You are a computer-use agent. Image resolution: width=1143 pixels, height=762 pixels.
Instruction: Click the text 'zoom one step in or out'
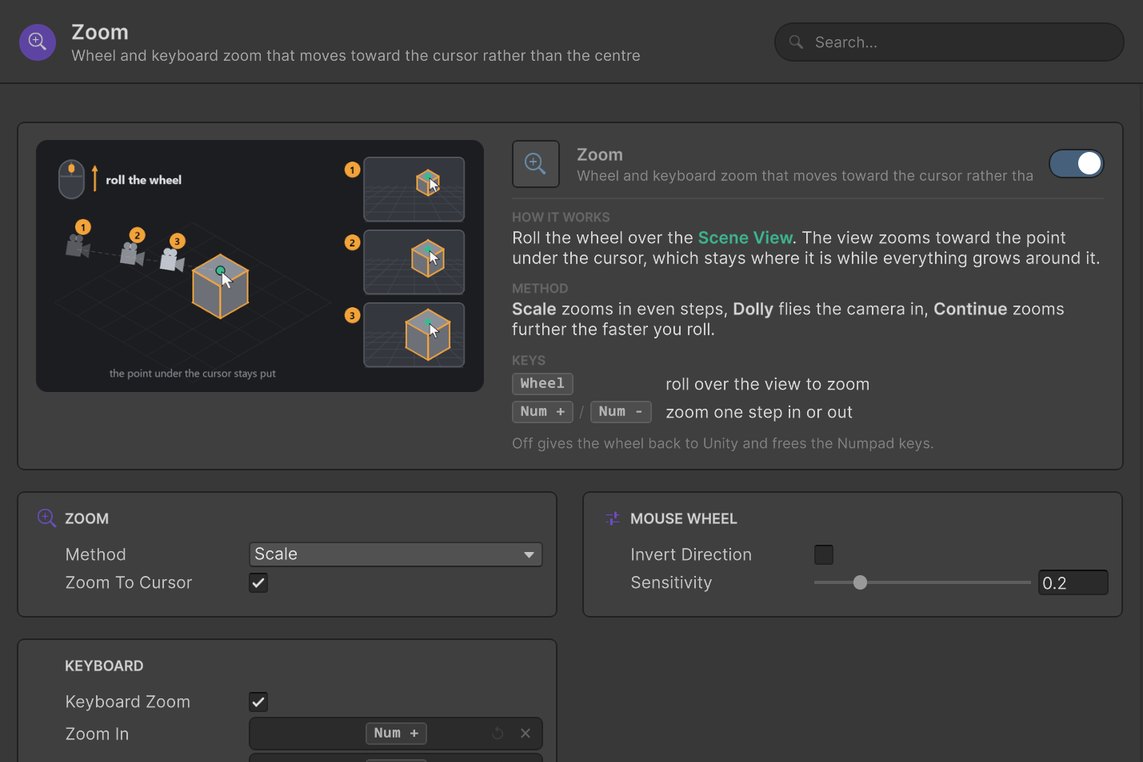click(x=759, y=412)
